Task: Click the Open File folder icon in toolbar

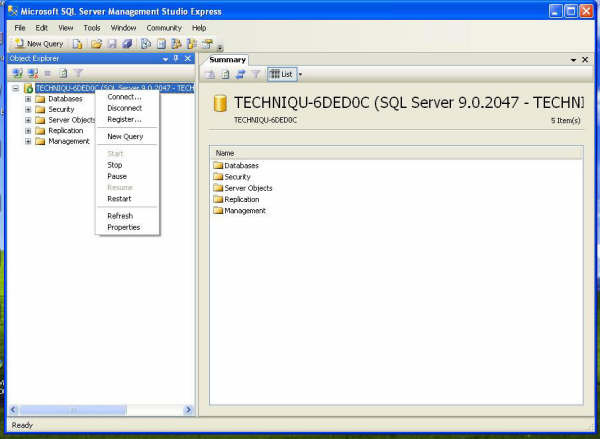Action: [x=96, y=44]
